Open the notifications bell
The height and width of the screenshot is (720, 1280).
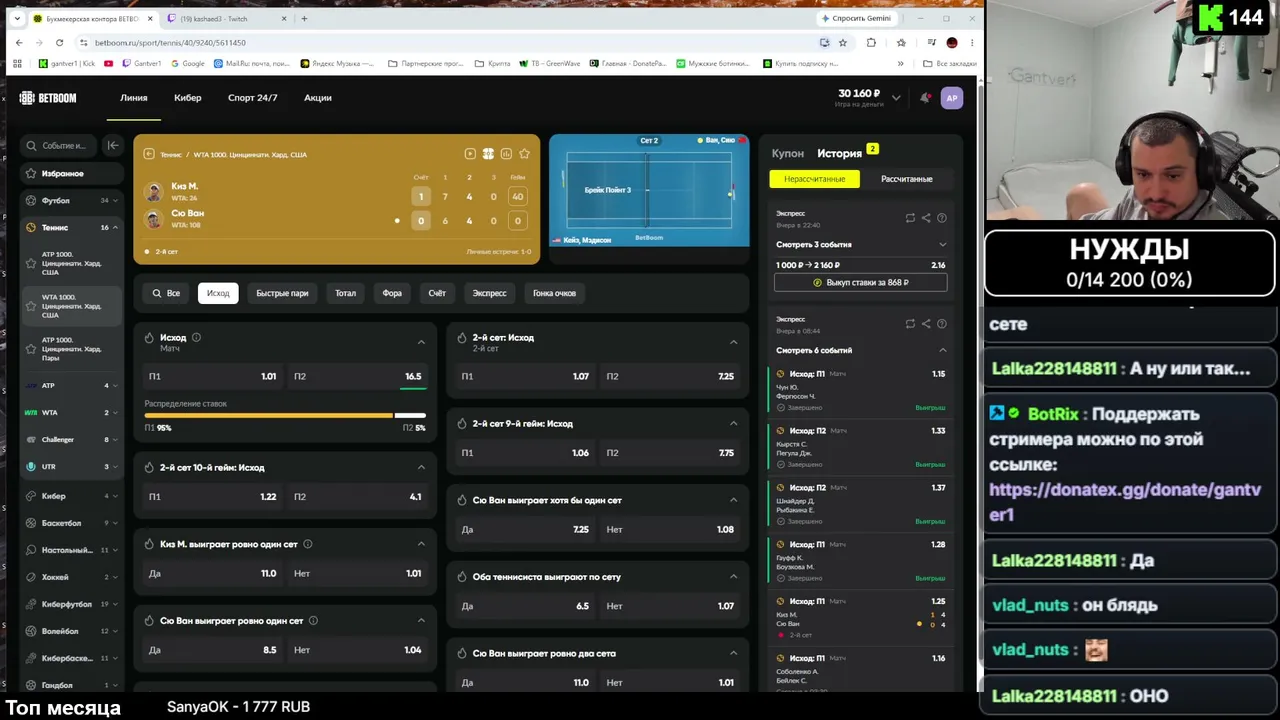click(x=925, y=98)
